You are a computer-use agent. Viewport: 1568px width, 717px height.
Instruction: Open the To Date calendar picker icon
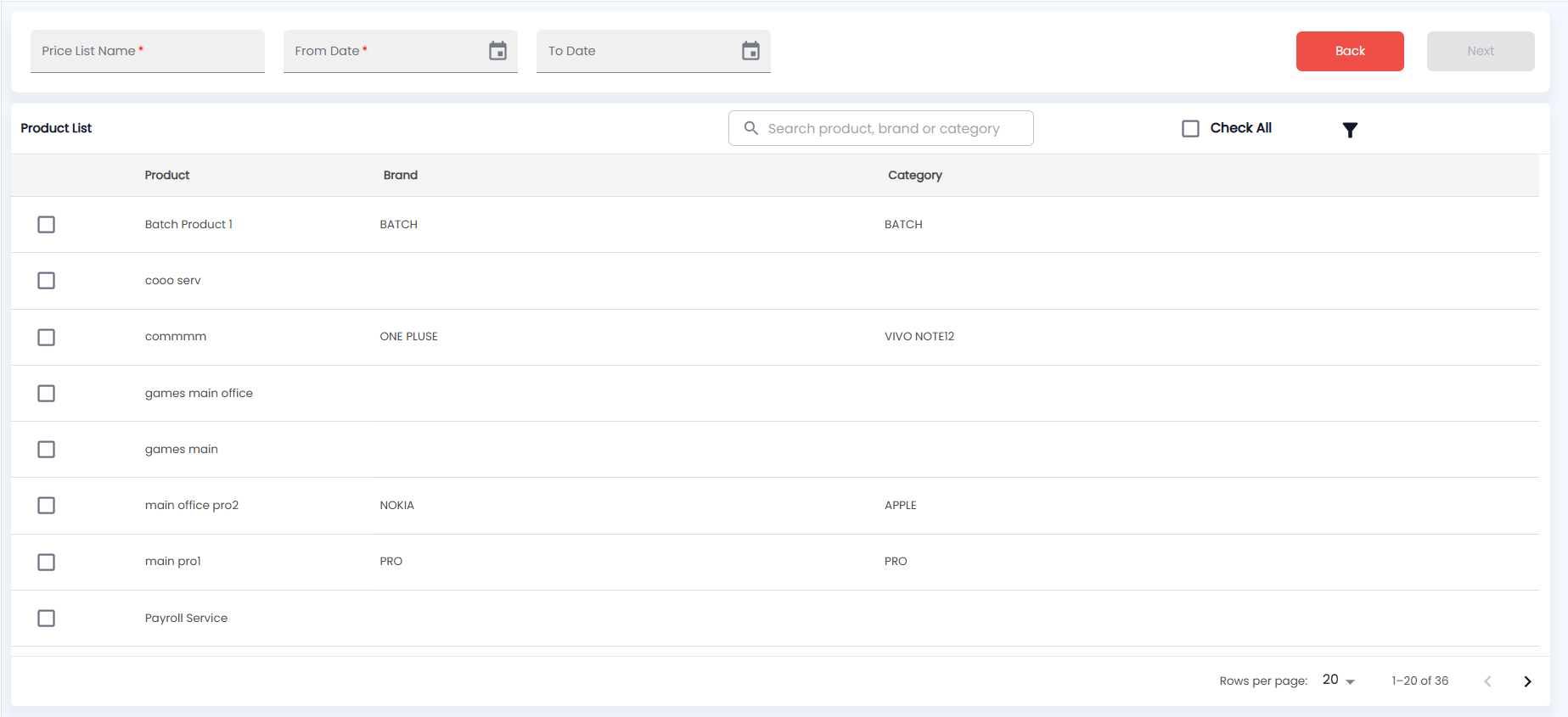point(750,51)
